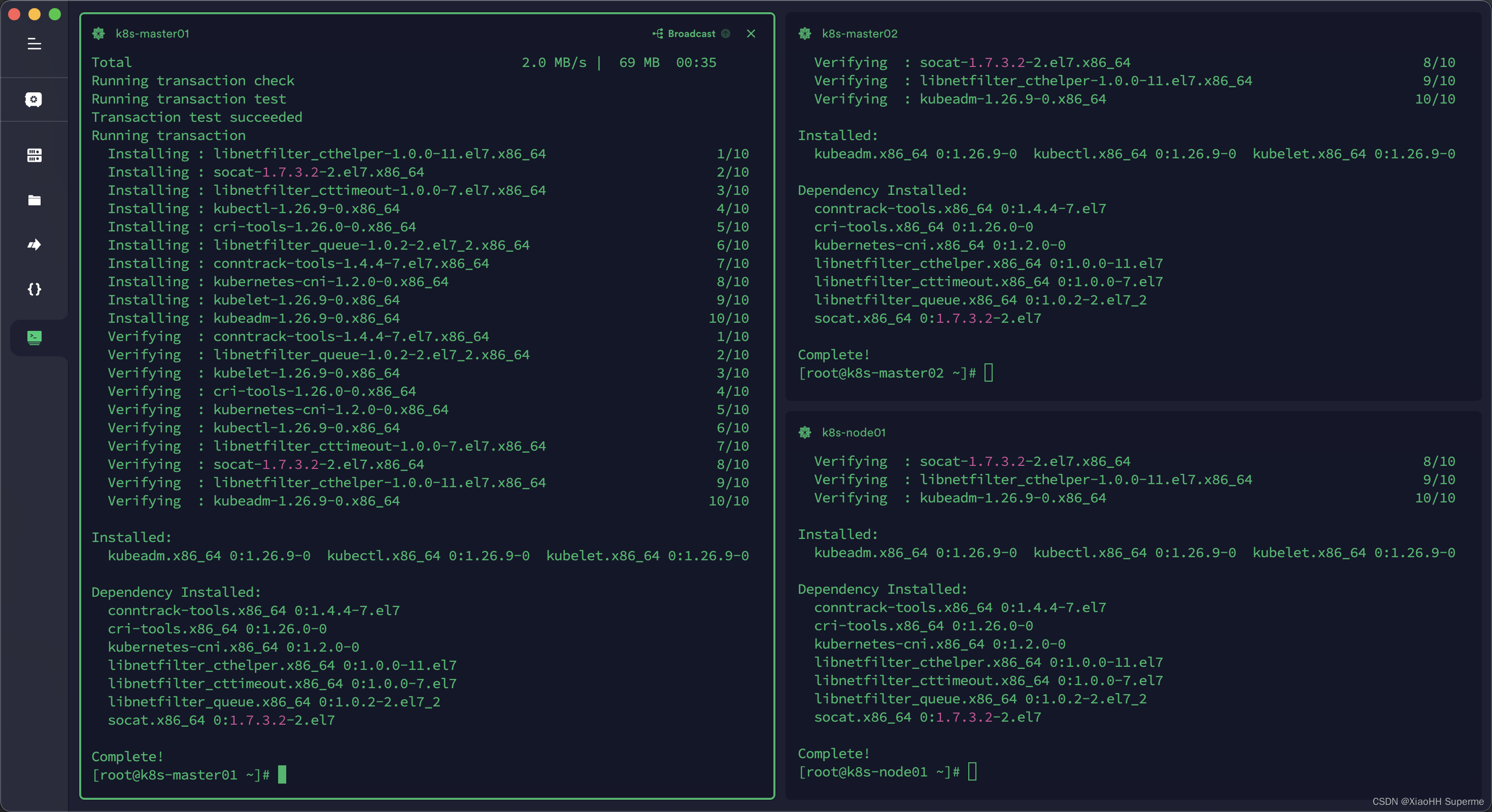The height and width of the screenshot is (812, 1492).
Task: Click 'kubernetes-cni.x86_64 0:1.2.0-0' in master02 pane
Action: tap(939, 245)
